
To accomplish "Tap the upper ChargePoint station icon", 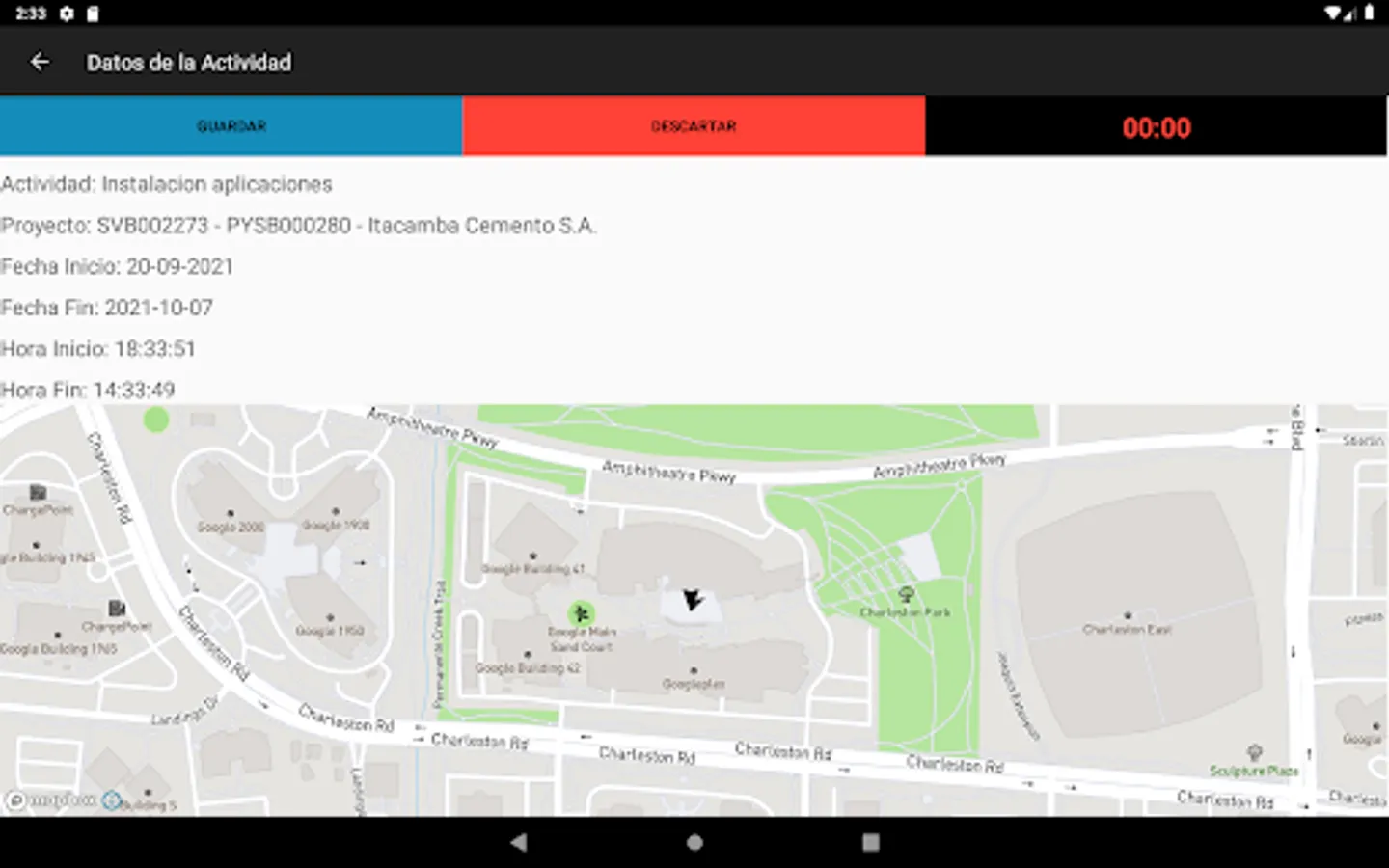I will click(x=38, y=493).
